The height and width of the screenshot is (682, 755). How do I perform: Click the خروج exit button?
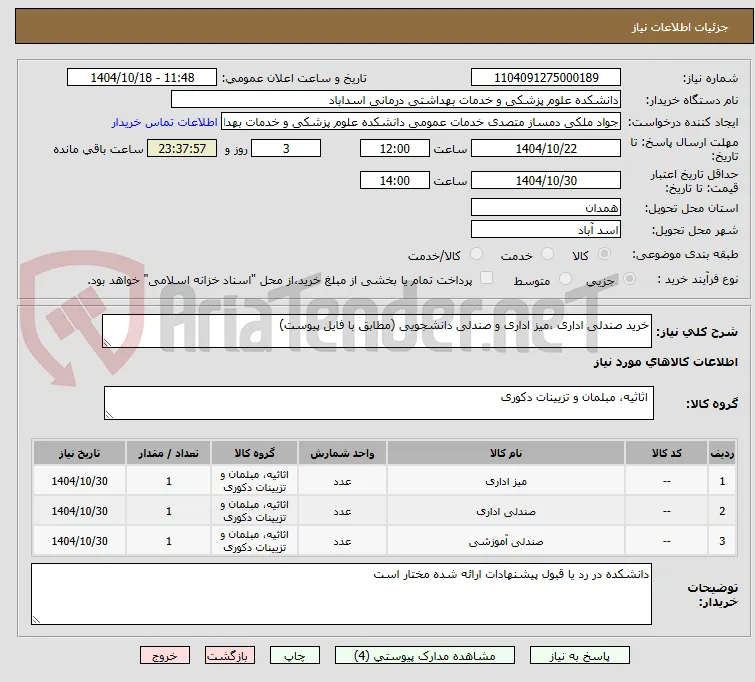tap(165, 656)
